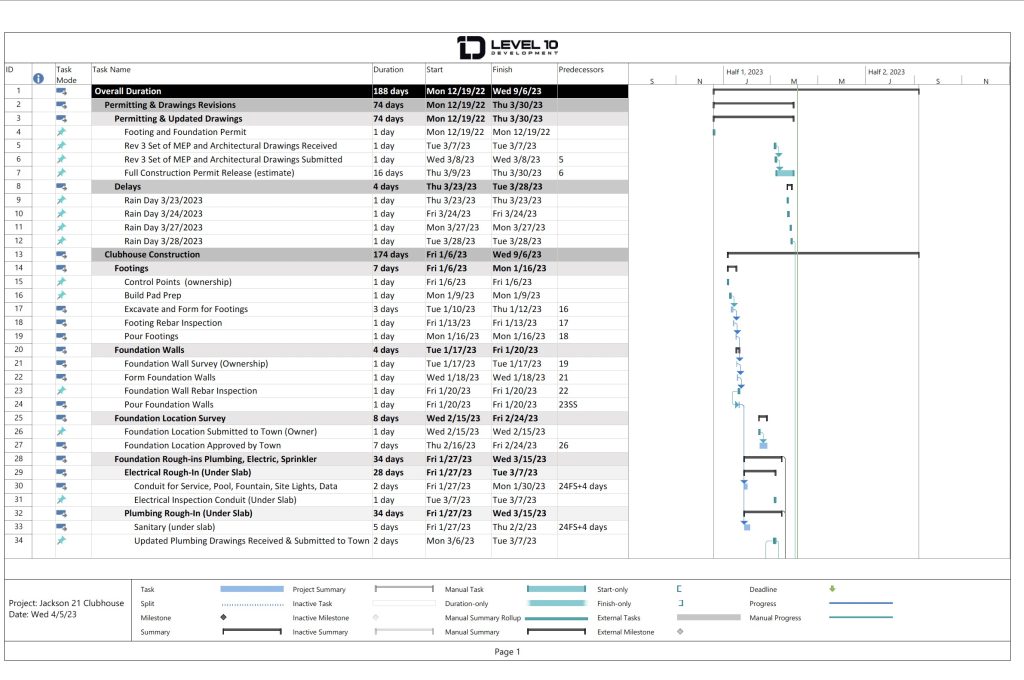
Task: Click the green Deadline arrow in the legend
Action: coord(832,589)
